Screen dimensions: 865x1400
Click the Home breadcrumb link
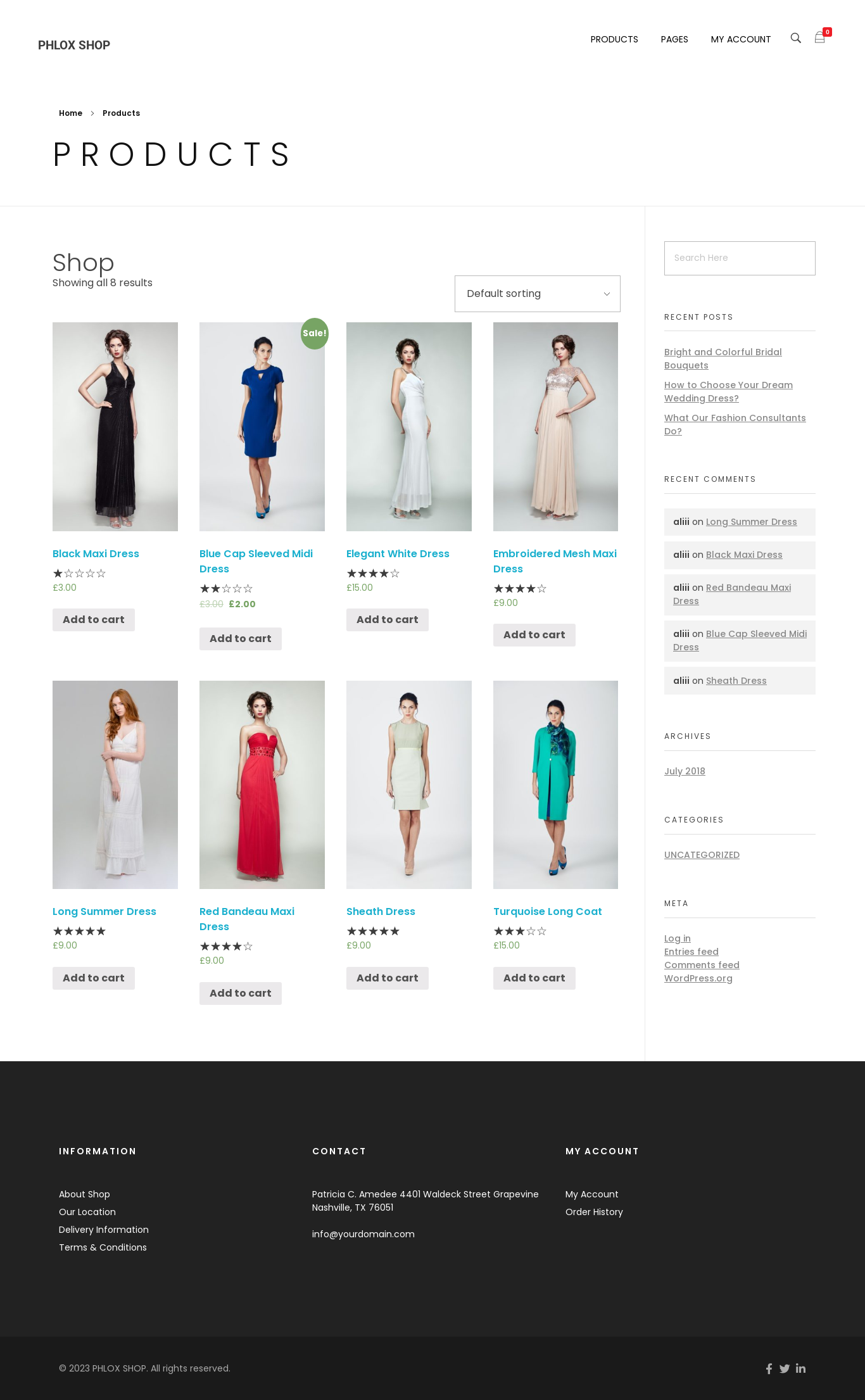pos(70,113)
